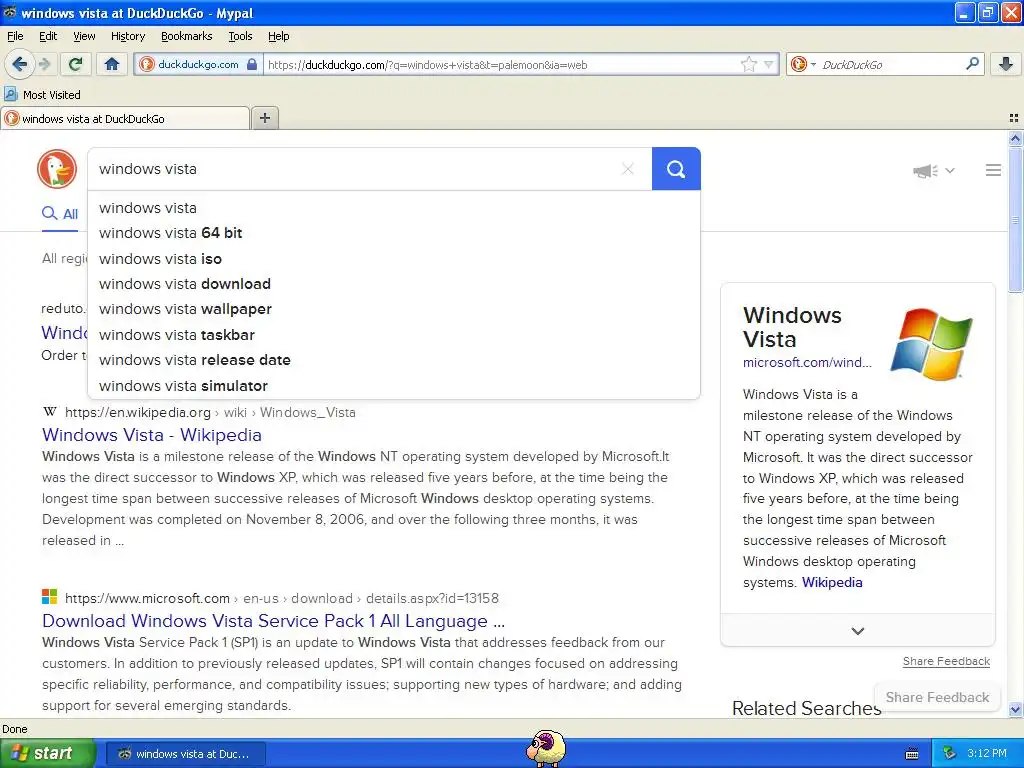
Task: Open the View menu
Action: pos(84,36)
